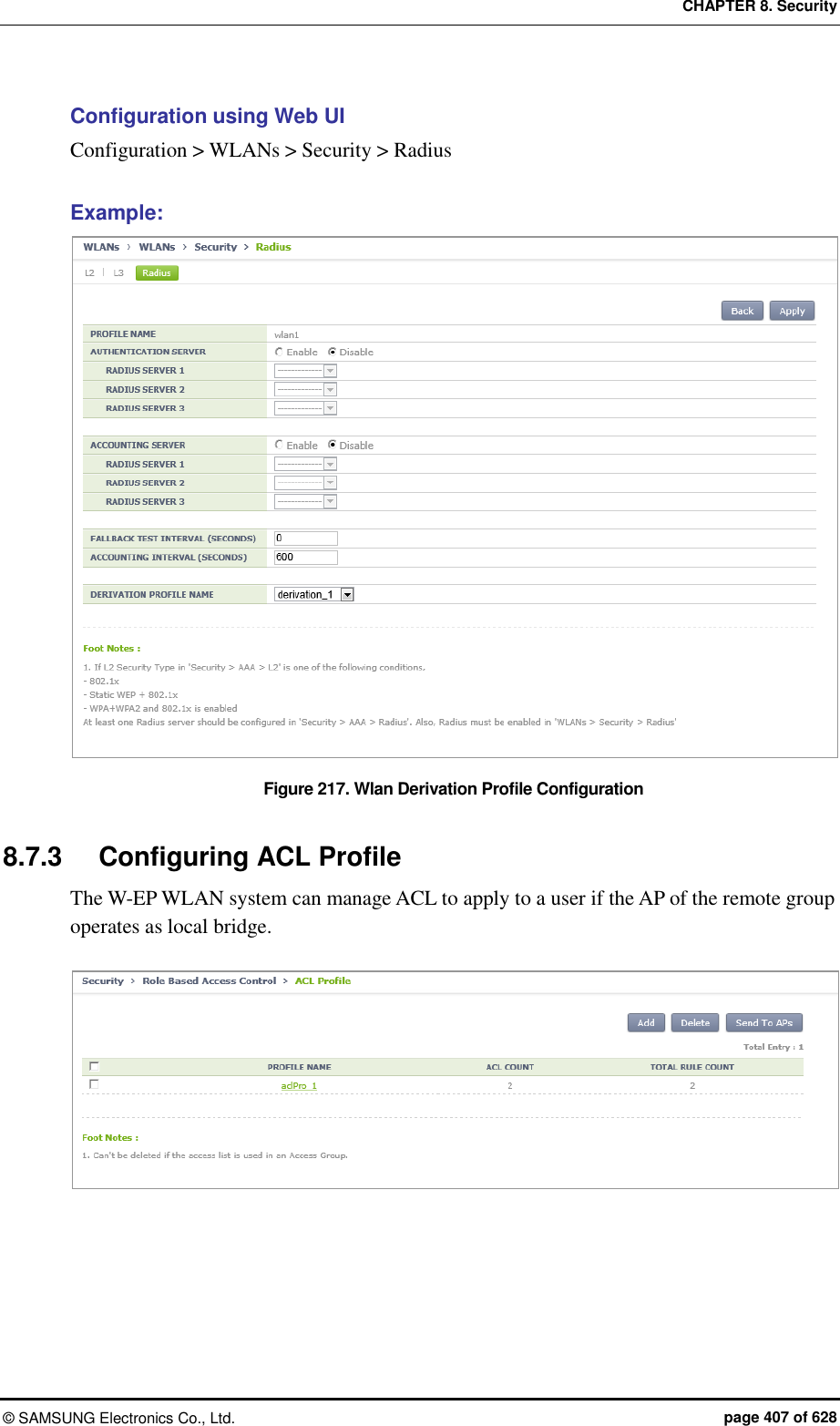Check the aclPro_1 row checkbox

pos(94,1084)
